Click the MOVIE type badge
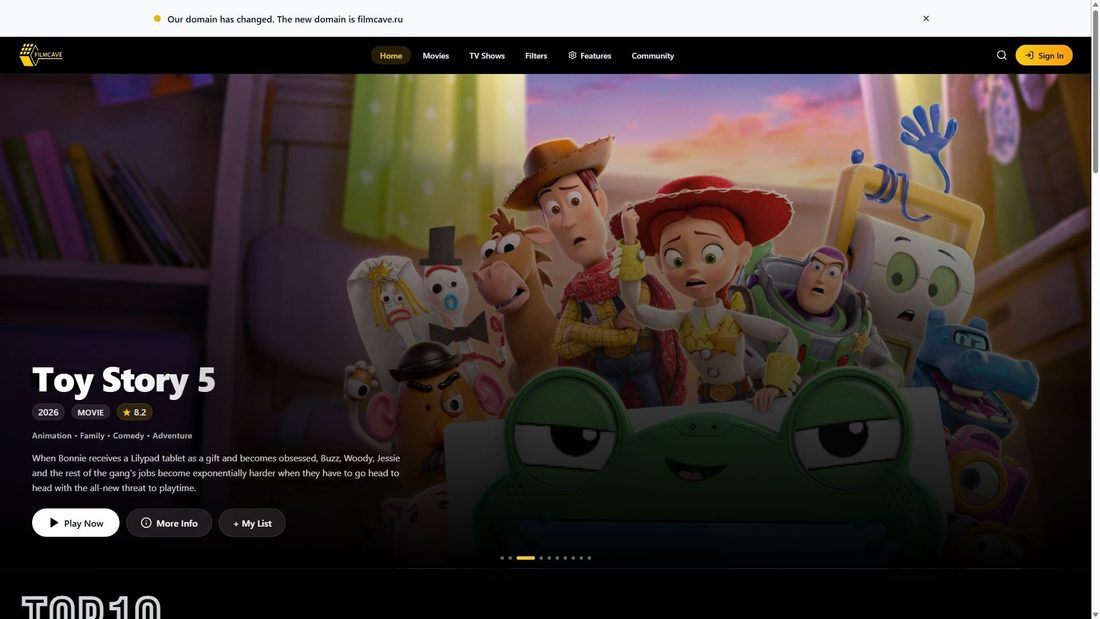 click(90, 412)
